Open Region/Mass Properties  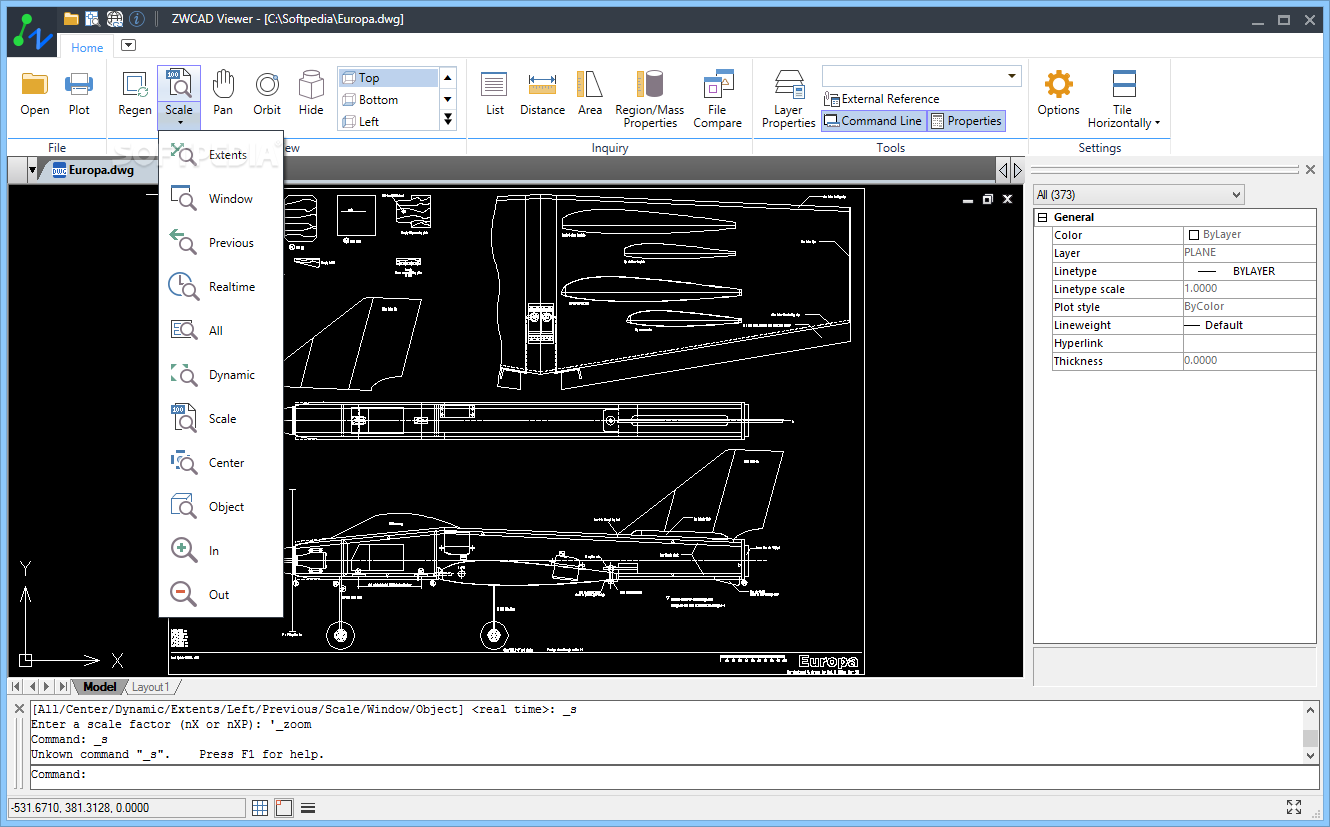coord(650,99)
